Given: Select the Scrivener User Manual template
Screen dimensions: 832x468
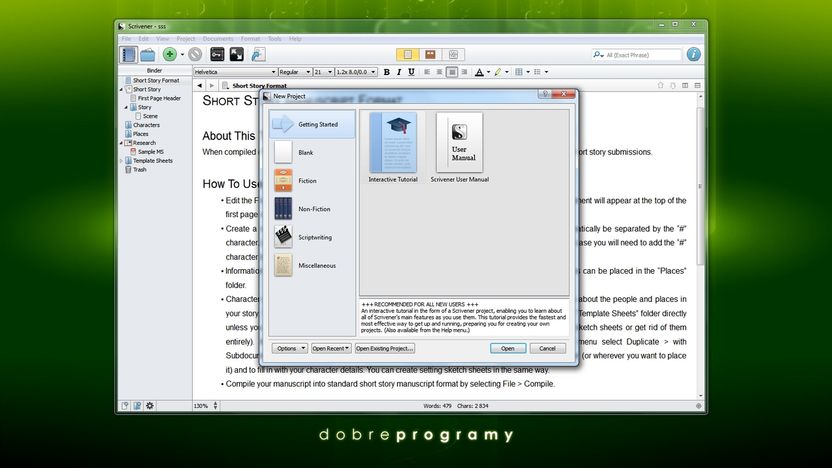Looking at the screenshot, I should tap(460, 148).
